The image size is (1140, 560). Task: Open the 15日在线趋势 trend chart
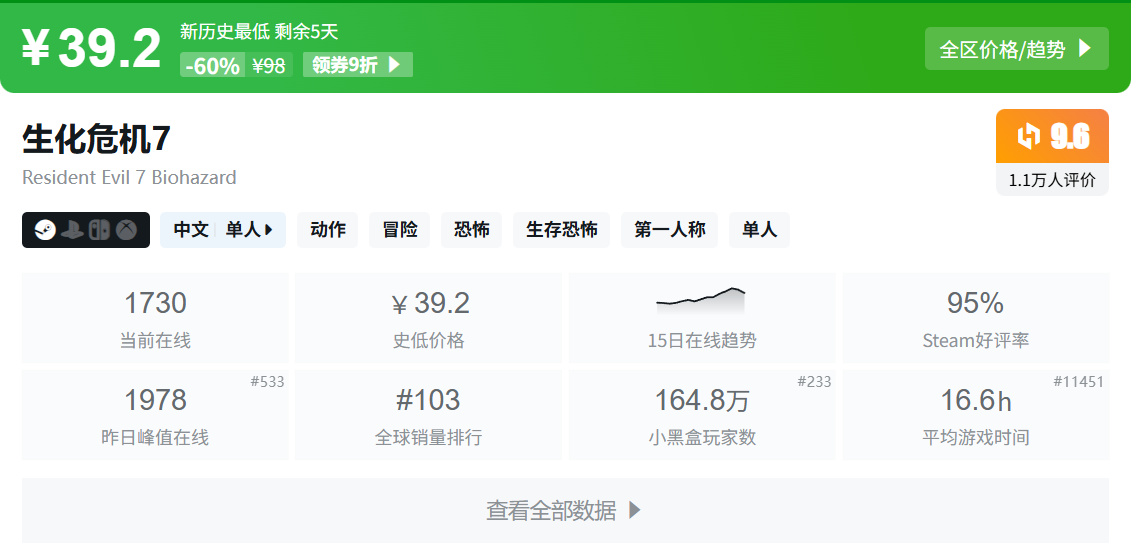click(x=702, y=318)
